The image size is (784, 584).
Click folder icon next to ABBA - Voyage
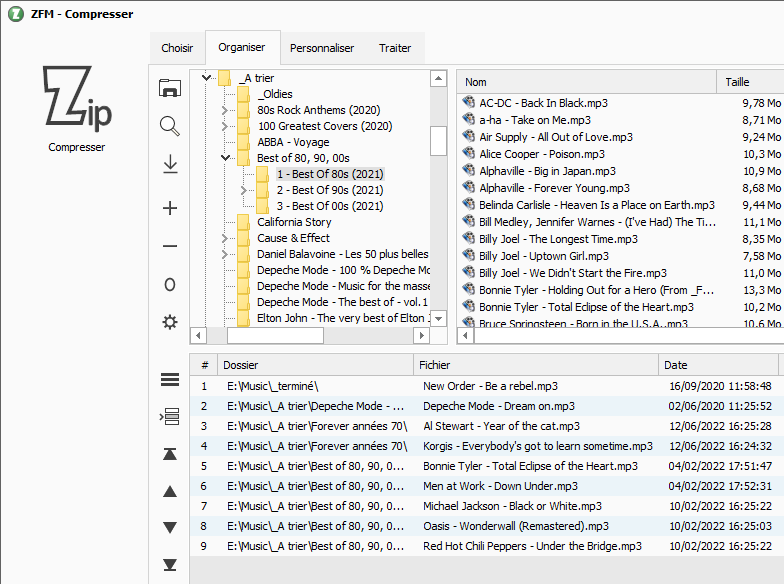coord(244,142)
